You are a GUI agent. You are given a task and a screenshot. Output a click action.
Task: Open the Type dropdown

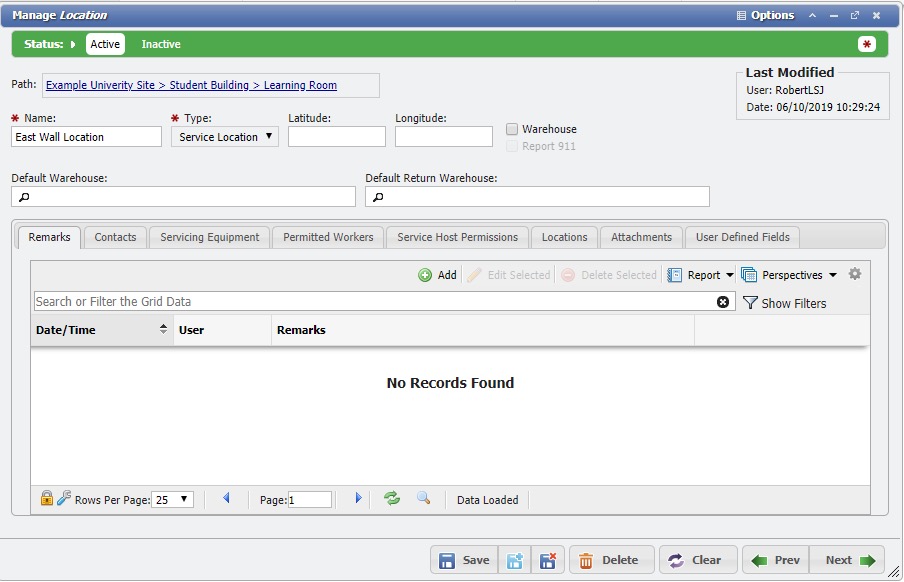(225, 137)
